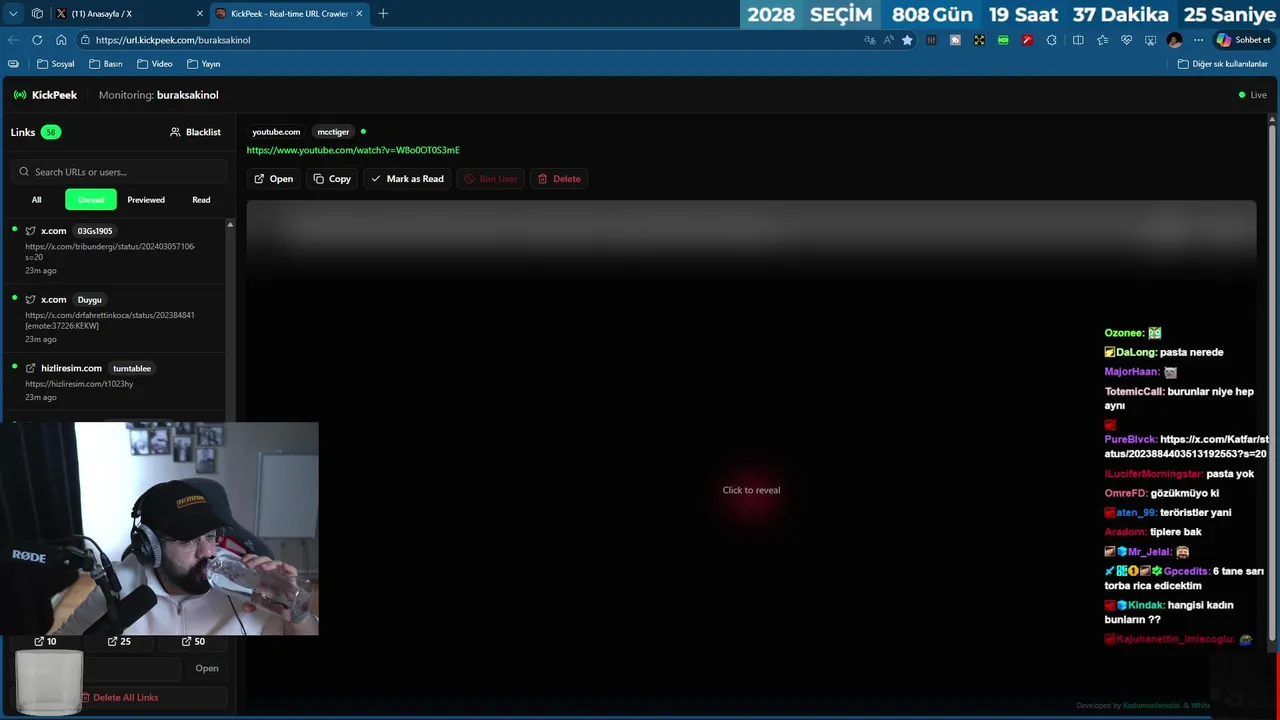The height and width of the screenshot is (720, 1280).
Task: Open the Blacklist panel
Action: pos(195,132)
